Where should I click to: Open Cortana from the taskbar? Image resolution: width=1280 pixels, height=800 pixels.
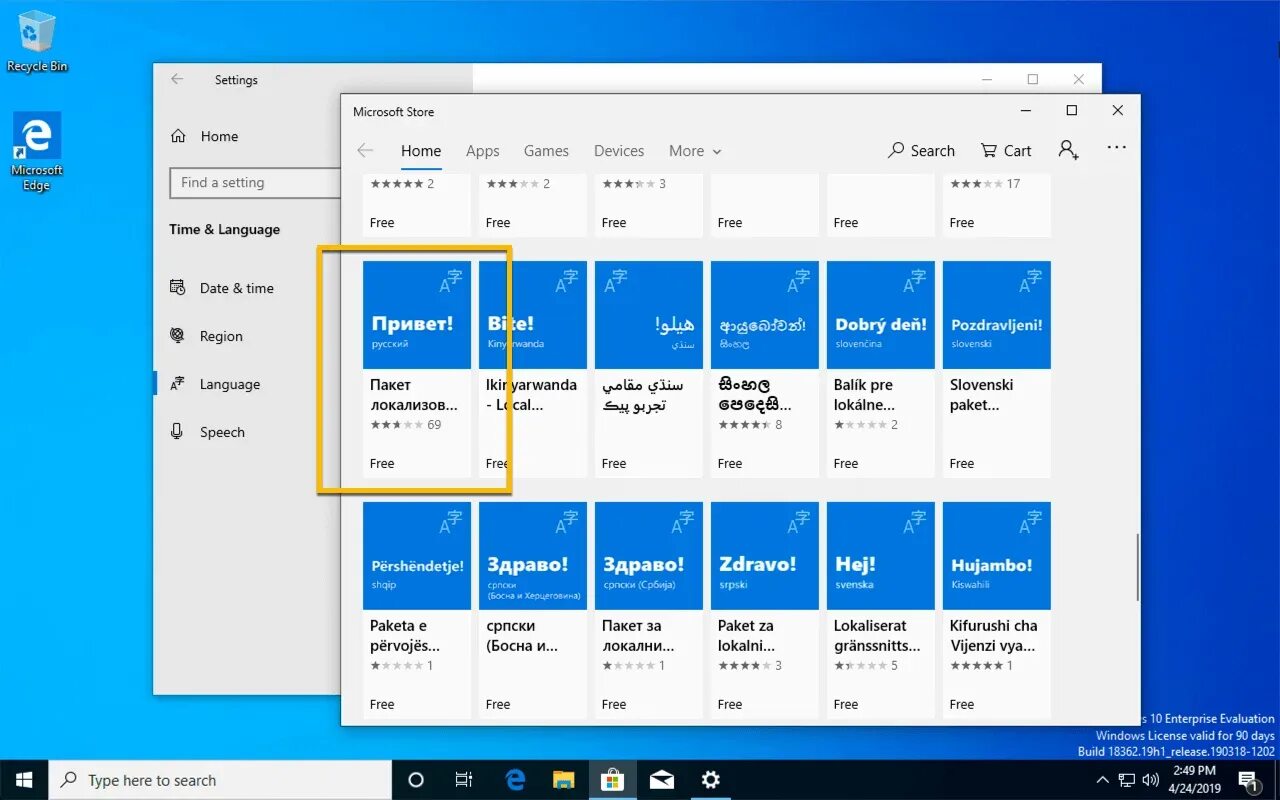click(x=416, y=780)
